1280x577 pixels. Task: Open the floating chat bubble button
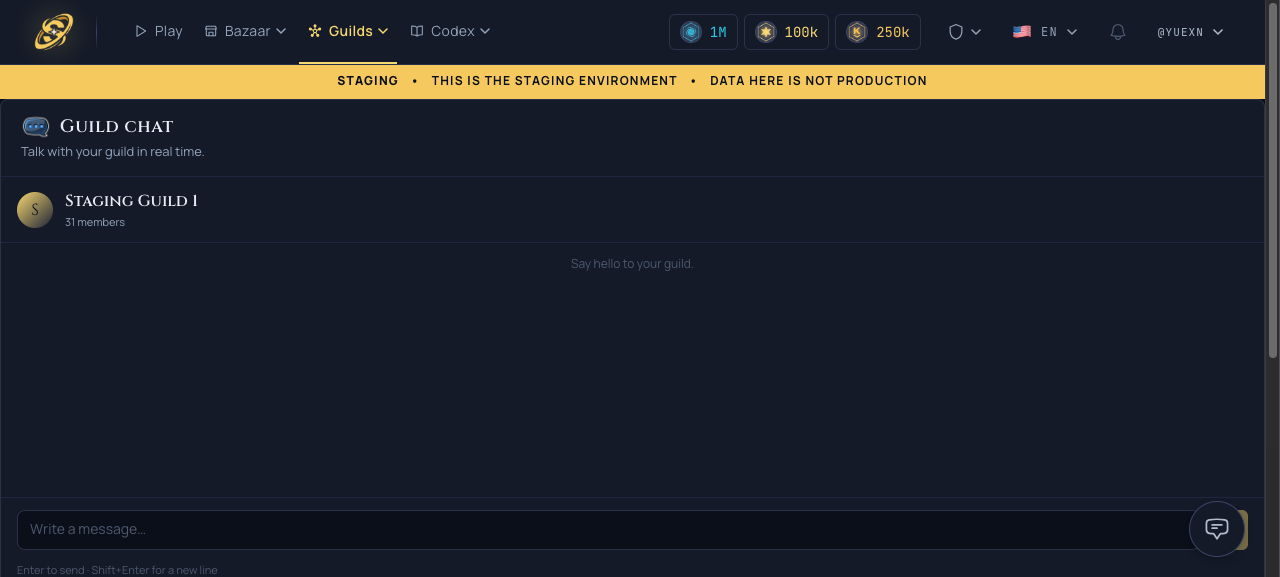tap(1216, 529)
